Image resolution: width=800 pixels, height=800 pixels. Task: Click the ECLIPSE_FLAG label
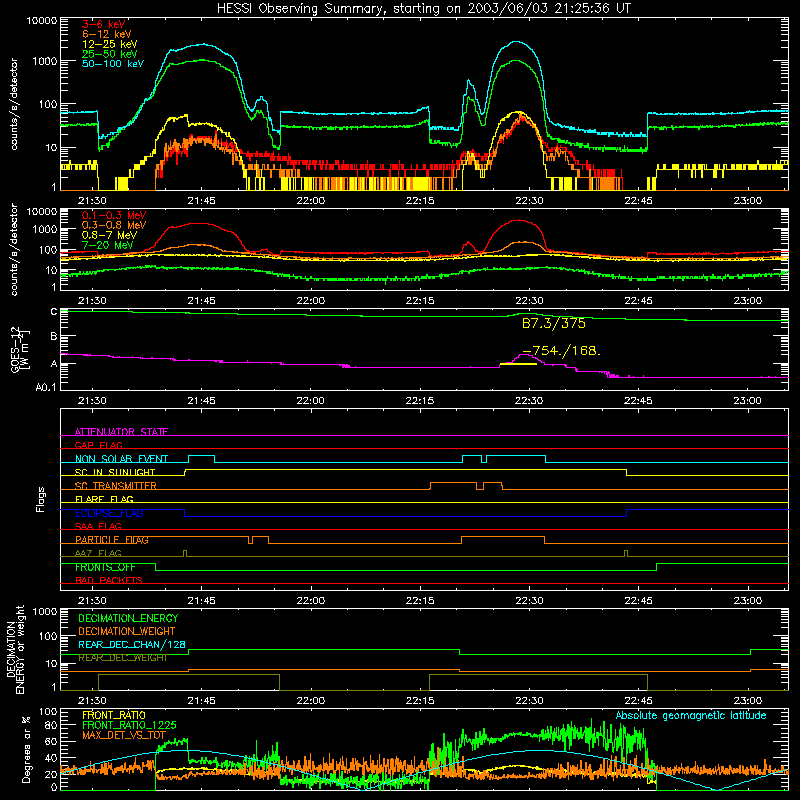(109, 513)
